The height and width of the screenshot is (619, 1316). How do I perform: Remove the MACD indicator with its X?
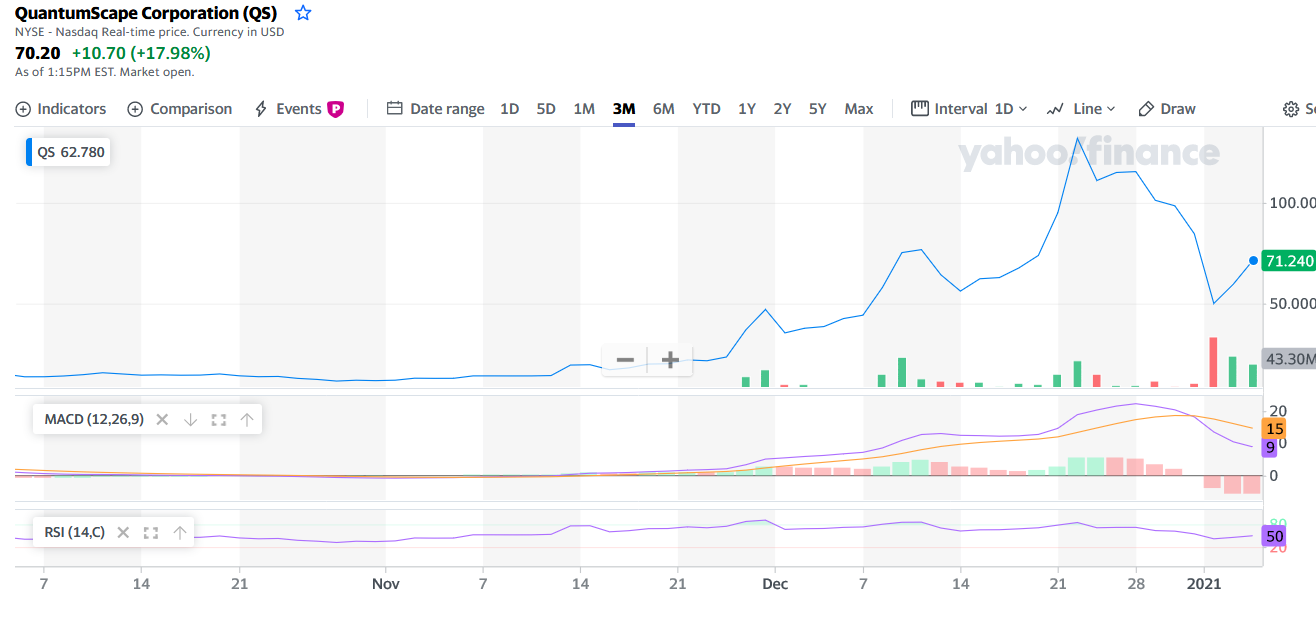(162, 419)
